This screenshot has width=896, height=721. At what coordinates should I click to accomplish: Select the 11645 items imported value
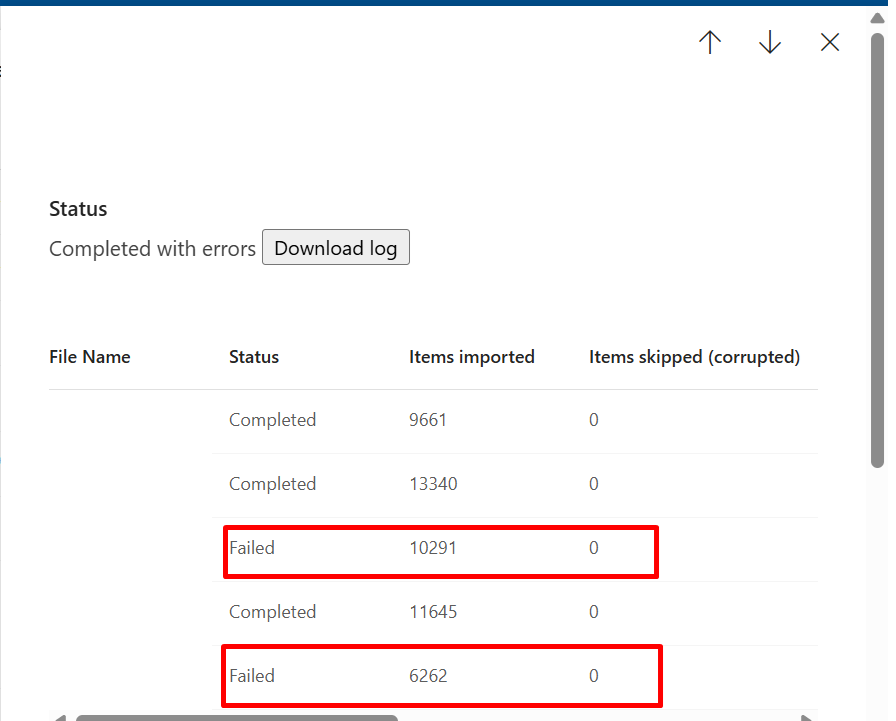pyautogui.click(x=433, y=612)
